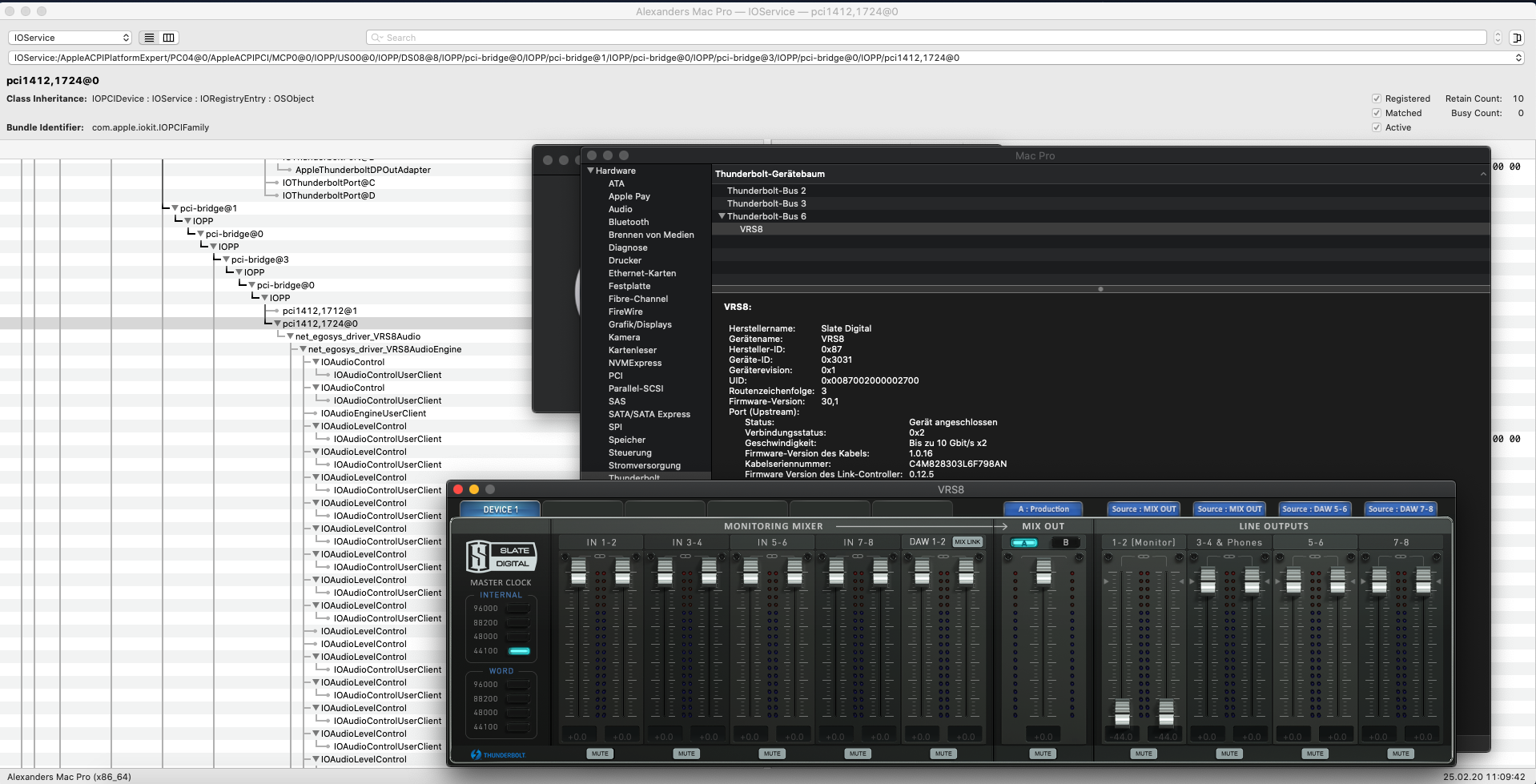Mute the IN 5-6 channel
The image size is (1536, 784).
point(772,754)
